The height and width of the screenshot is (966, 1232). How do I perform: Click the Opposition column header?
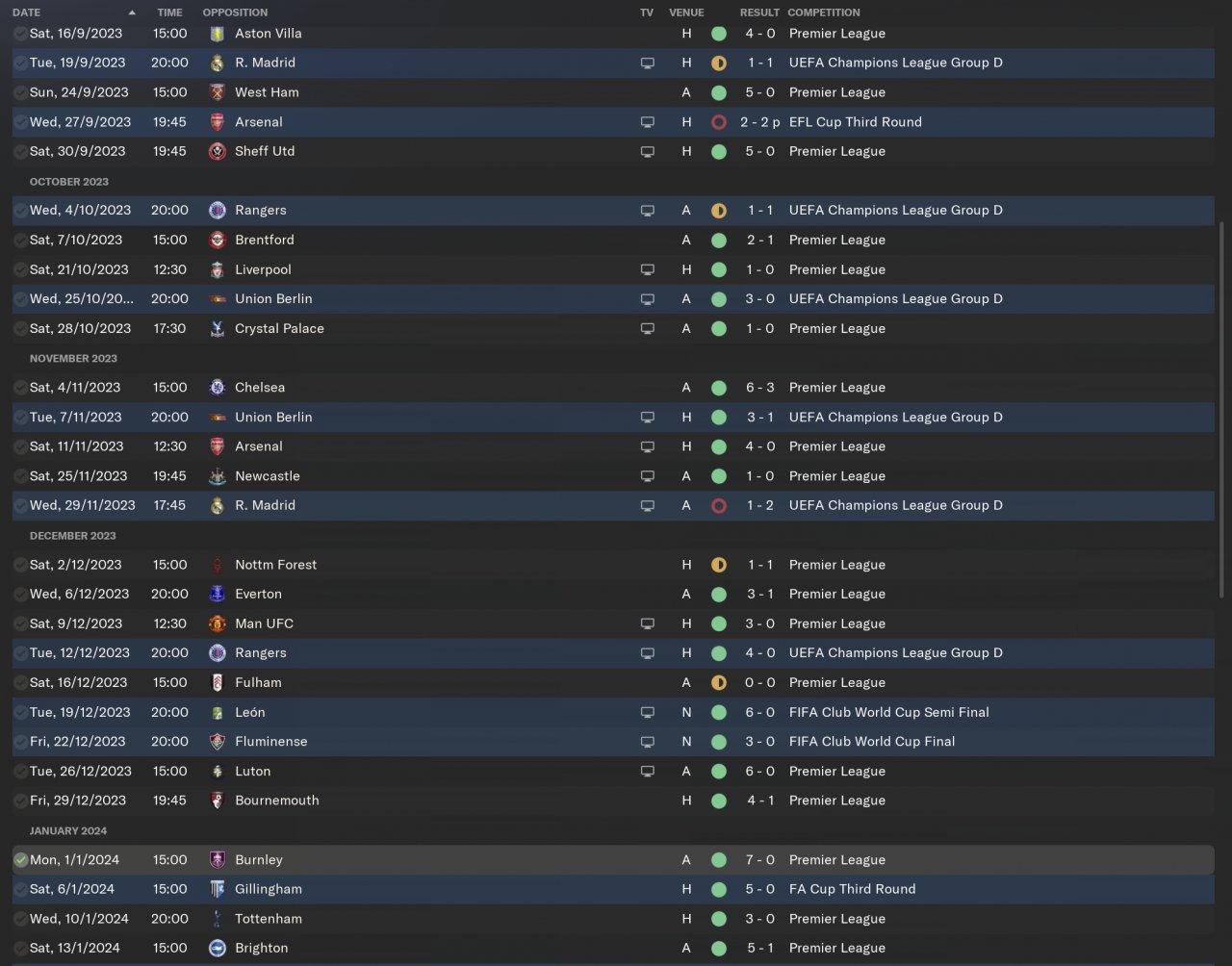(x=235, y=13)
